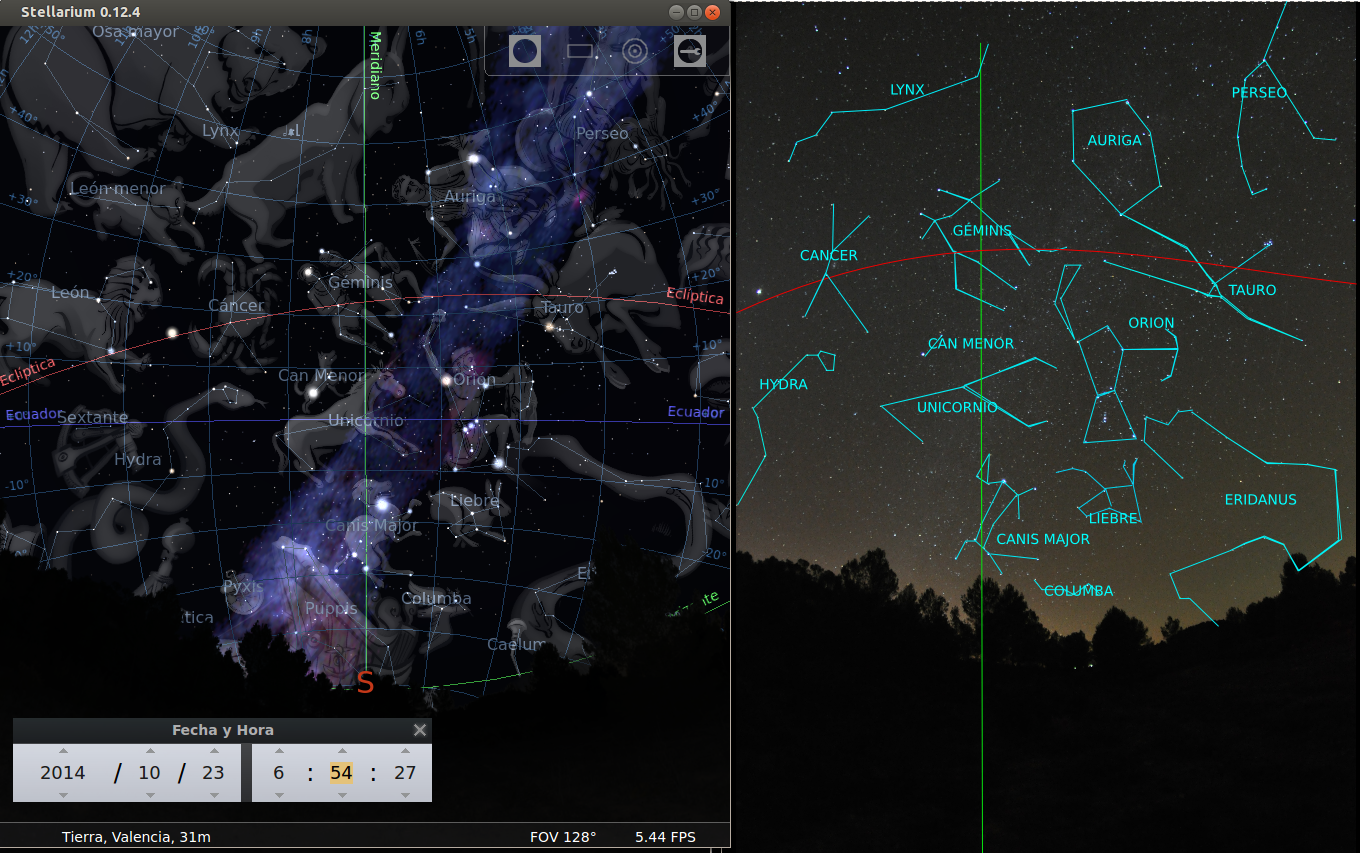Close the Fecha y Hora dialog
This screenshot has height=853, width=1360.
pos(420,730)
